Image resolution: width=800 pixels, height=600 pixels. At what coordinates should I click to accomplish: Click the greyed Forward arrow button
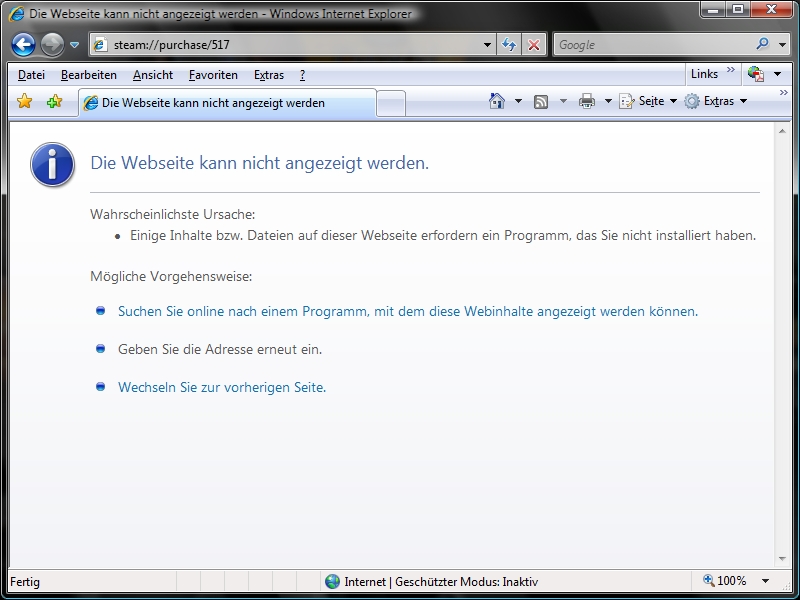tap(52, 45)
